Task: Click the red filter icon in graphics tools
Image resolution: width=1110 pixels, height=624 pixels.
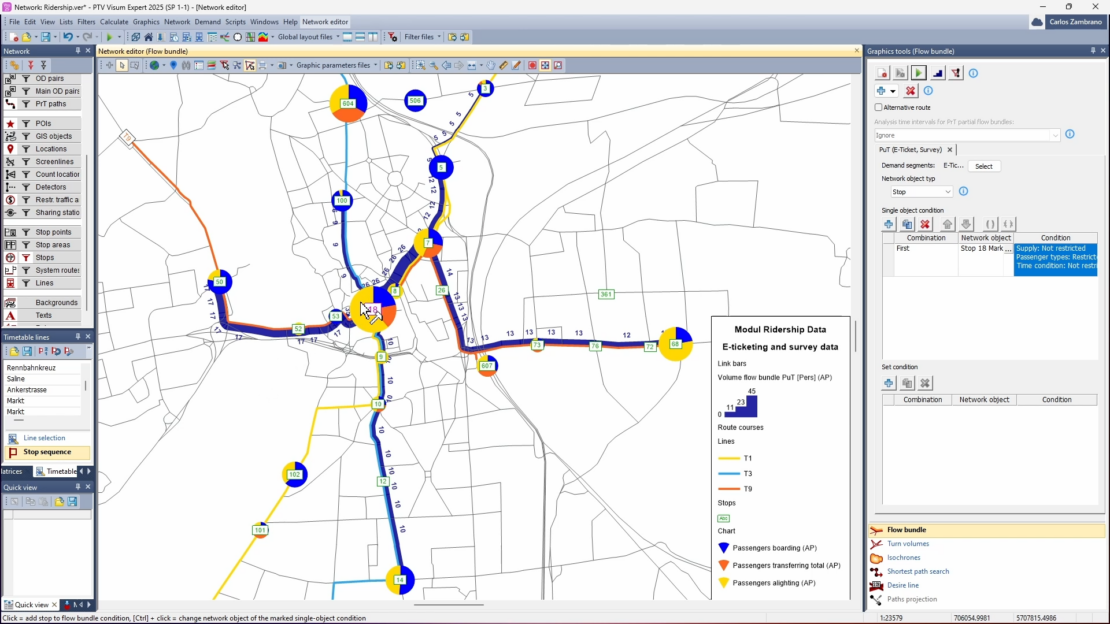Action: click(x=956, y=73)
